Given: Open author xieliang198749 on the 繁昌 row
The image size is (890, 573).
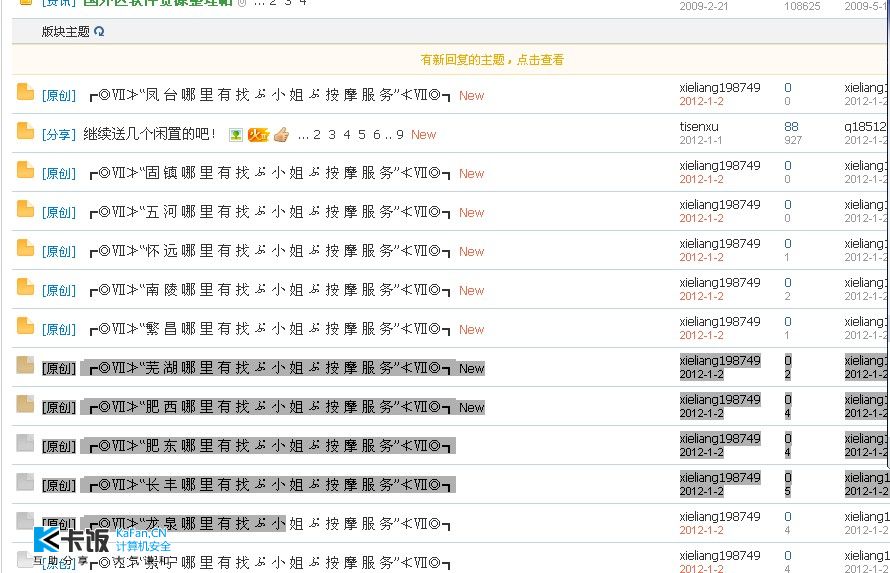Looking at the screenshot, I should click(720, 322).
